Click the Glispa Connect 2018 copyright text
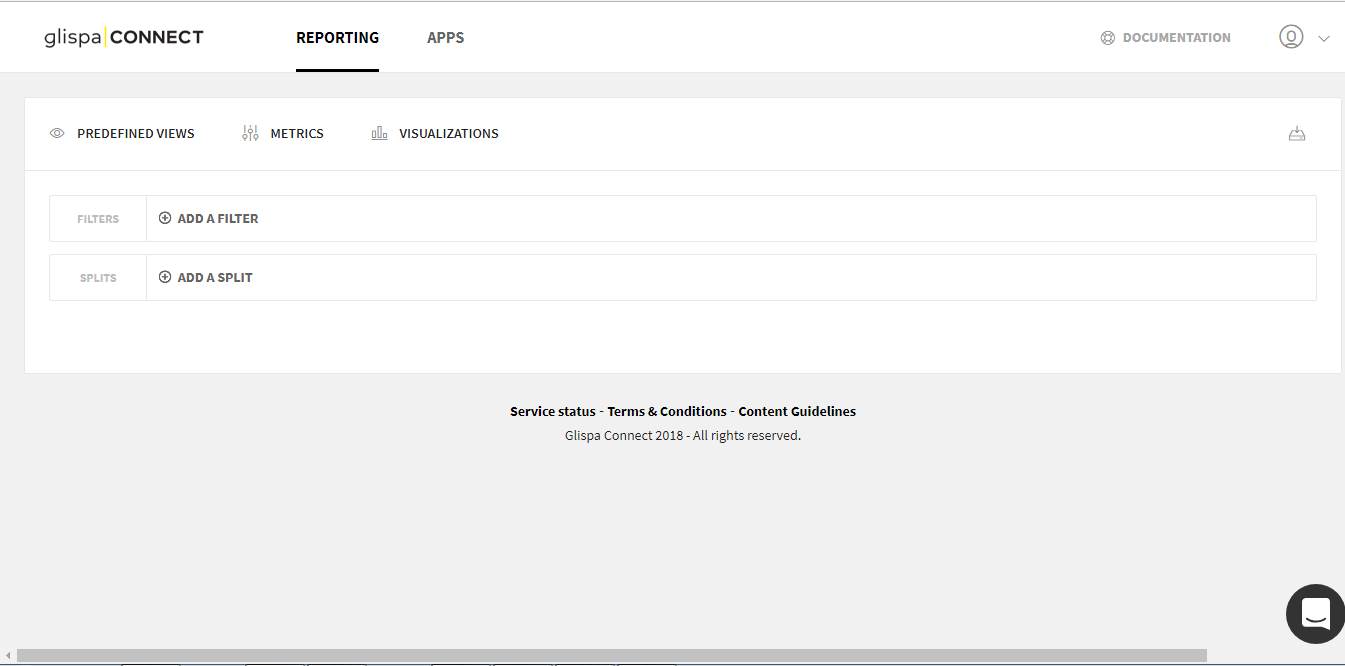 tap(683, 435)
